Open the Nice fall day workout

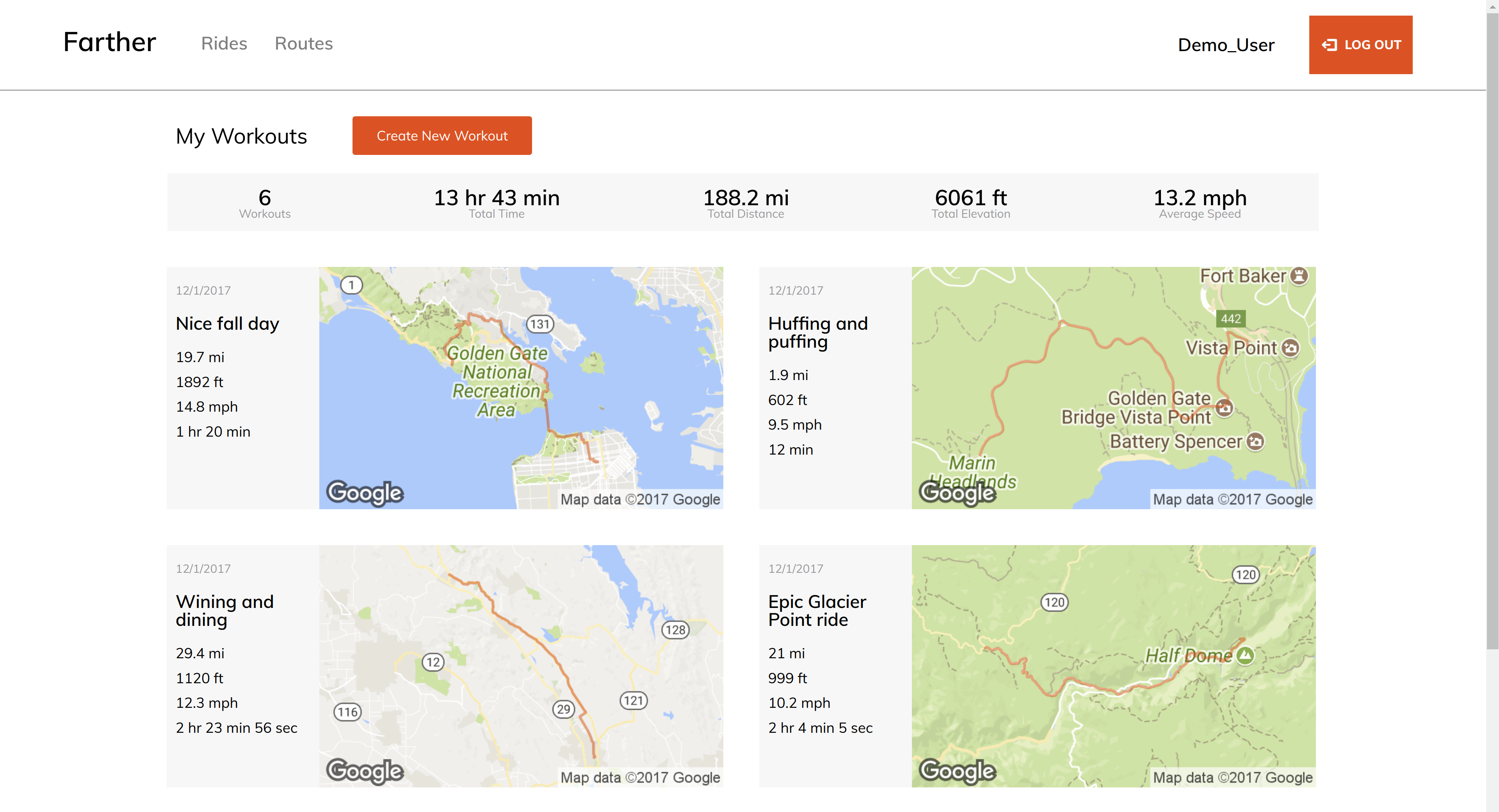[228, 323]
